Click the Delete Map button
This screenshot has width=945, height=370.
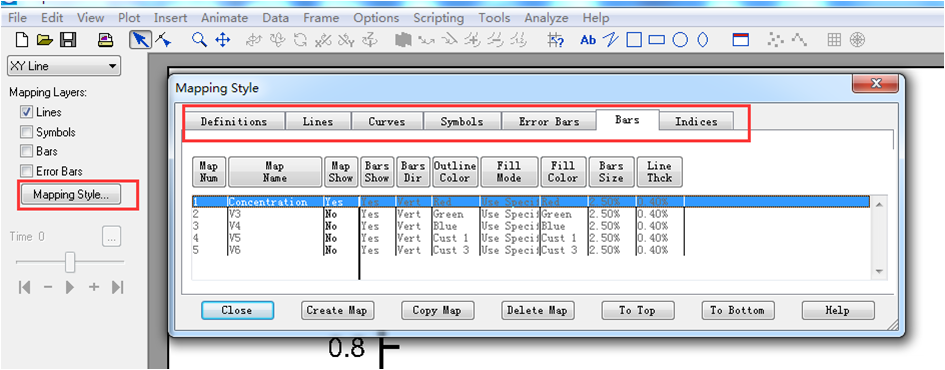(x=538, y=310)
